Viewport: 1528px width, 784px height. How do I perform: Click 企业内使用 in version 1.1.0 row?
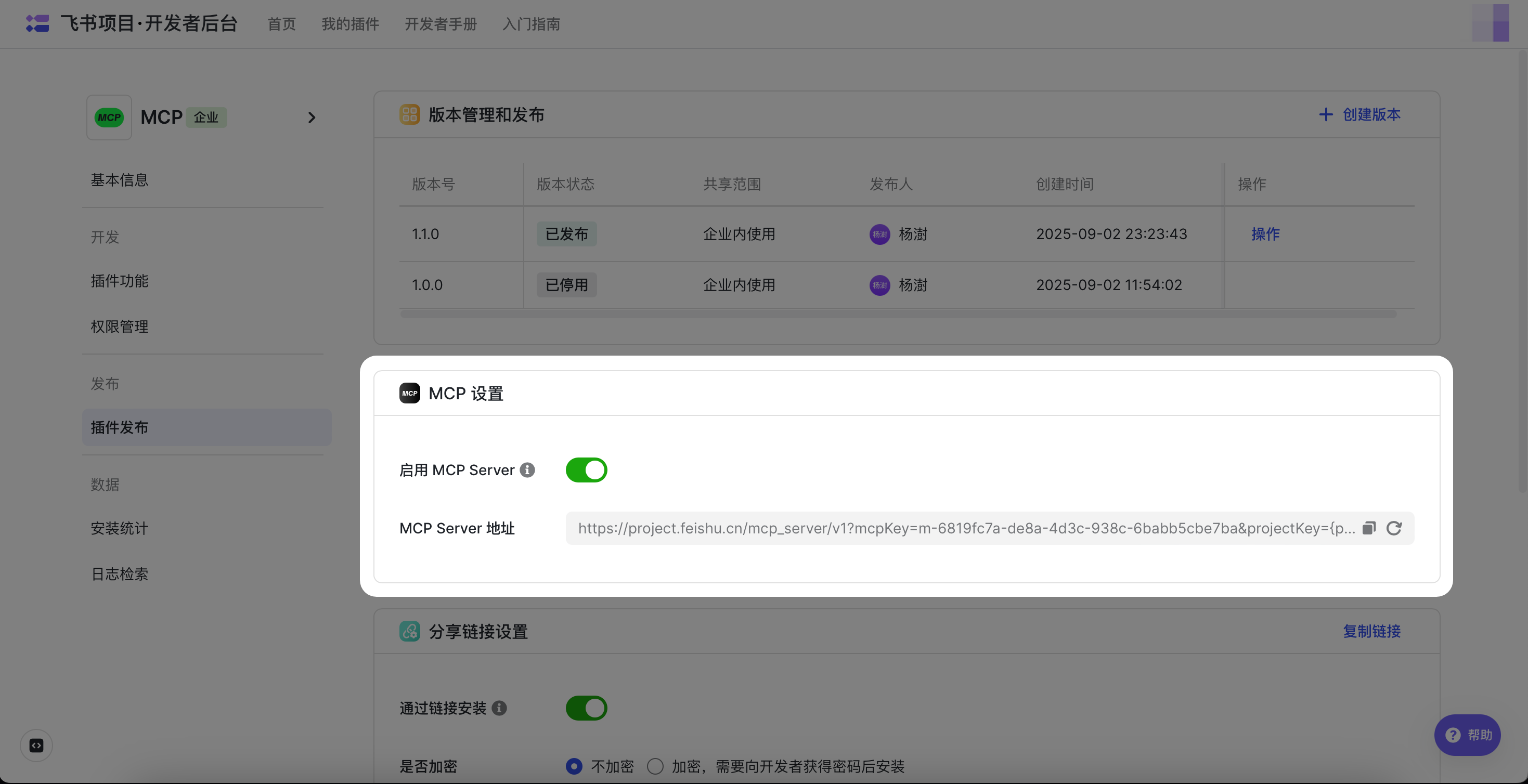[739, 234]
